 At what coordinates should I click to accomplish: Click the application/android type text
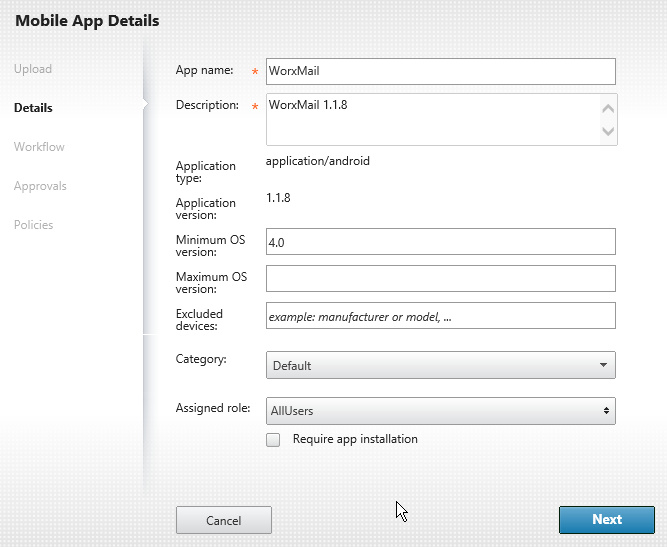click(318, 161)
